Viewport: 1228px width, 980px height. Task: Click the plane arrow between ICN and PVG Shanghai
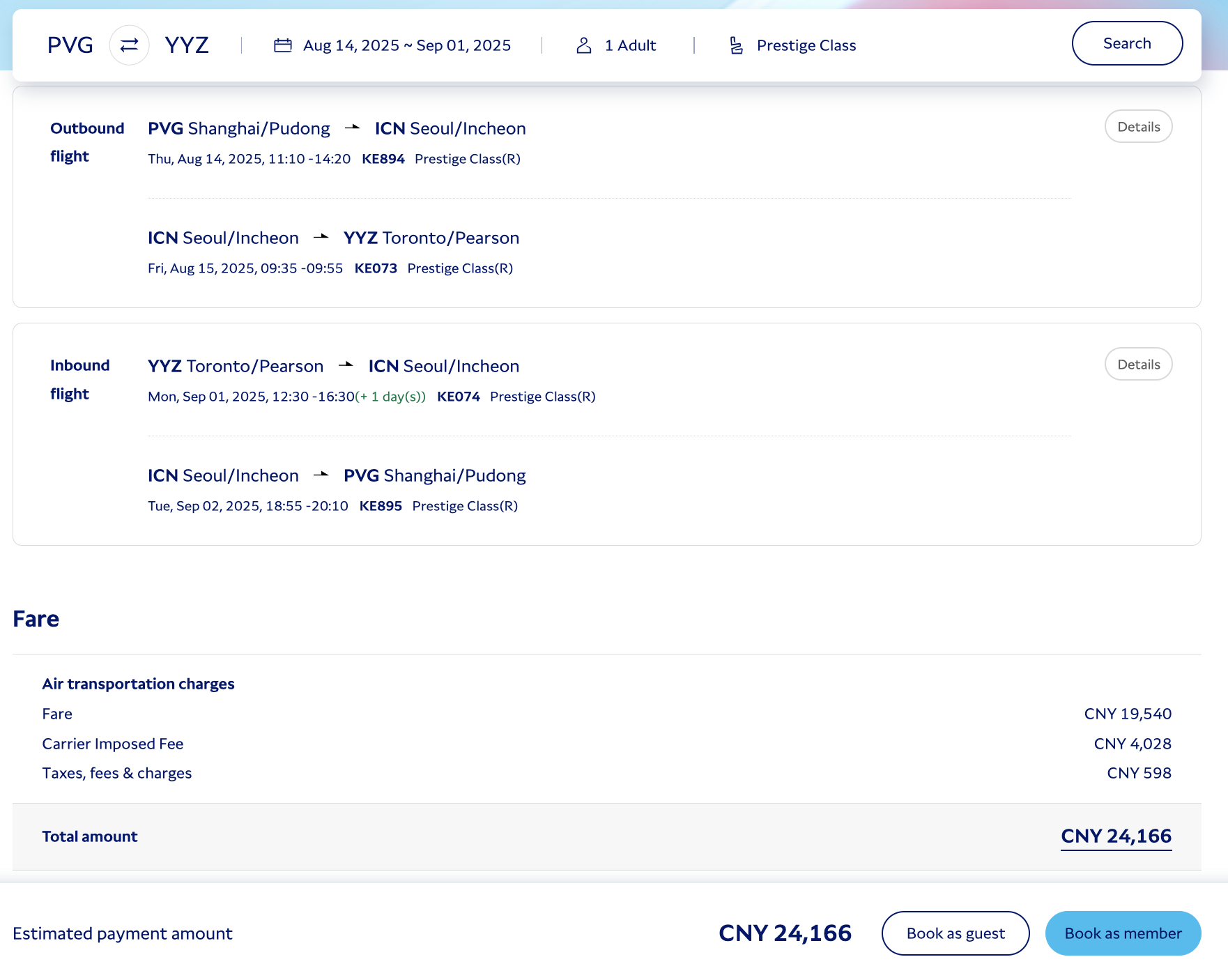pos(321,475)
